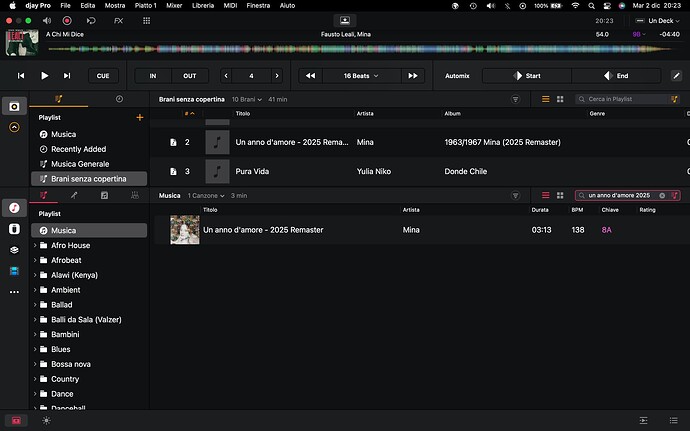The width and height of the screenshot is (690, 431).
Task: Select the Music library icon in the left sidebar
Action: coord(16,208)
